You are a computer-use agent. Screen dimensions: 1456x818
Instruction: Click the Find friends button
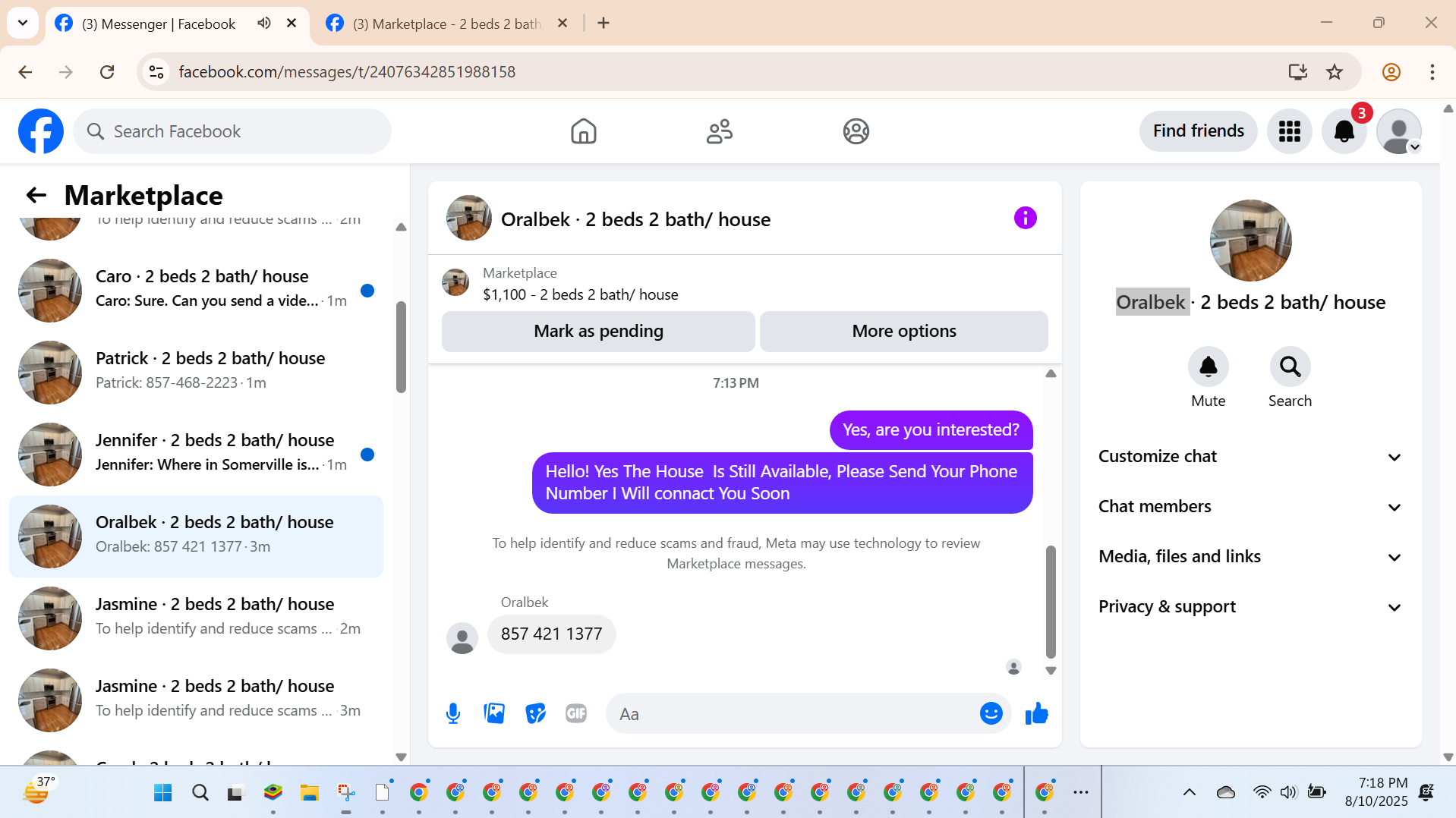coord(1198,131)
